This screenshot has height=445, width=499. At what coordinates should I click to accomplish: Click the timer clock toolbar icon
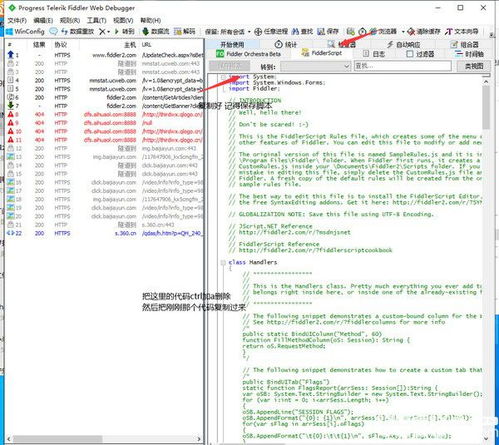(x=362, y=32)
